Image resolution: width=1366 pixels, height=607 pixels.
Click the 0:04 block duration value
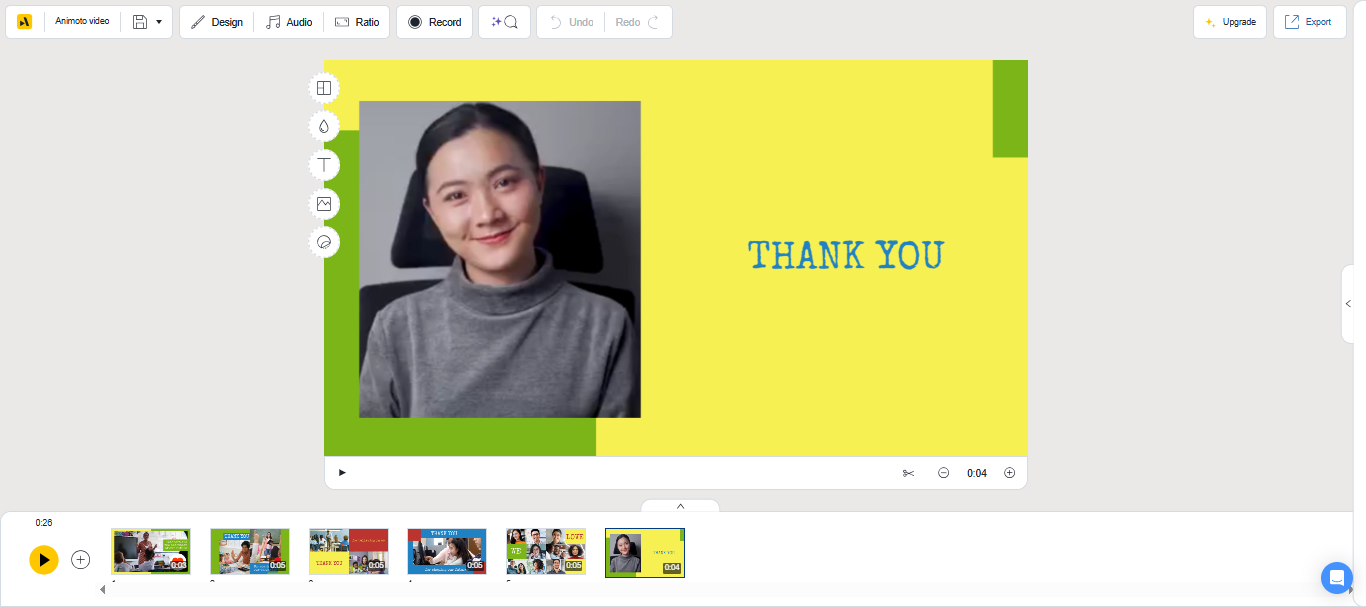pyautogui.click(x=977, y=473)
